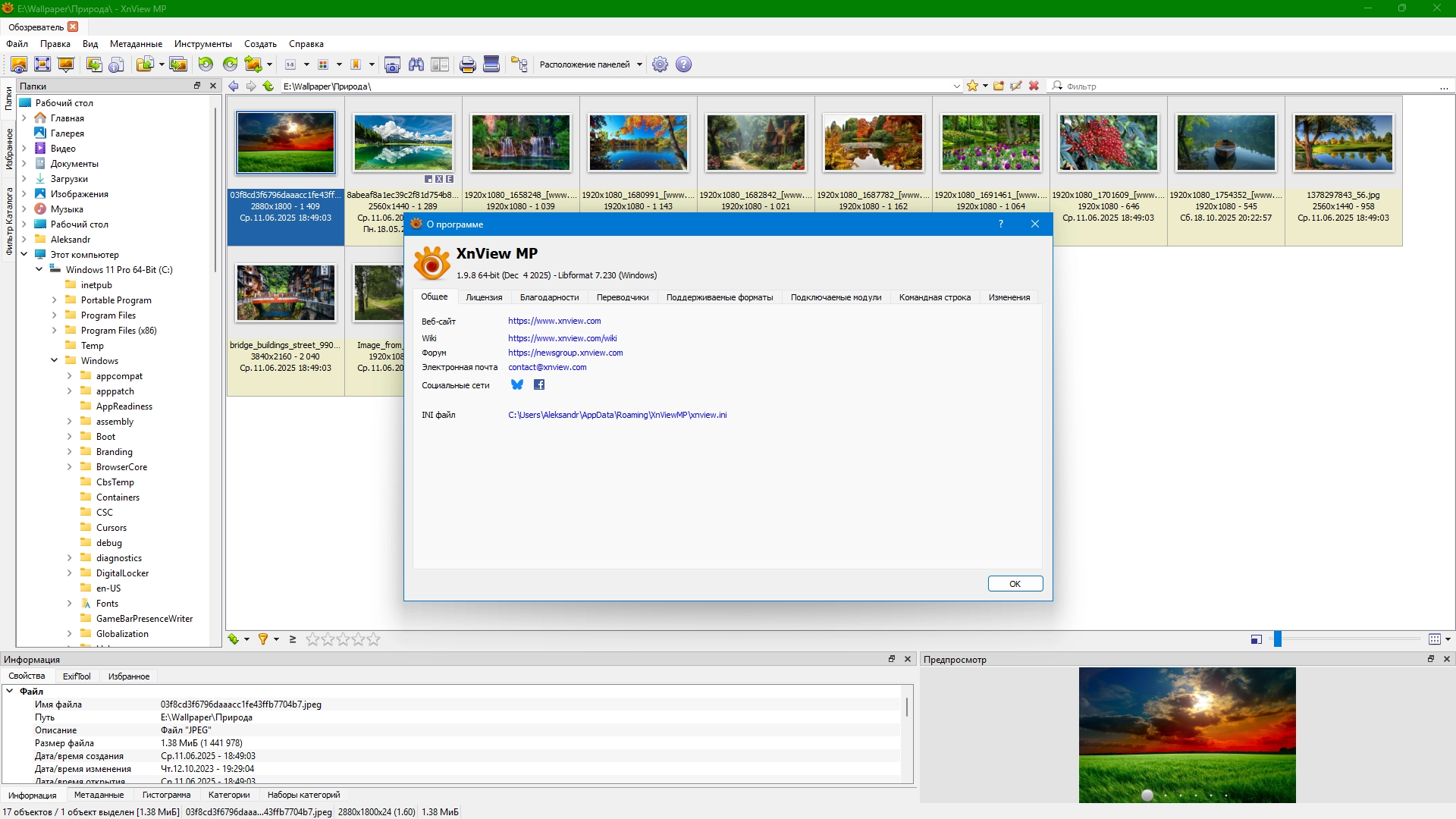This screenshot has height=819, width=1456.
Task: Open the https://www.xnview.com link
Action: pos(554,321)
